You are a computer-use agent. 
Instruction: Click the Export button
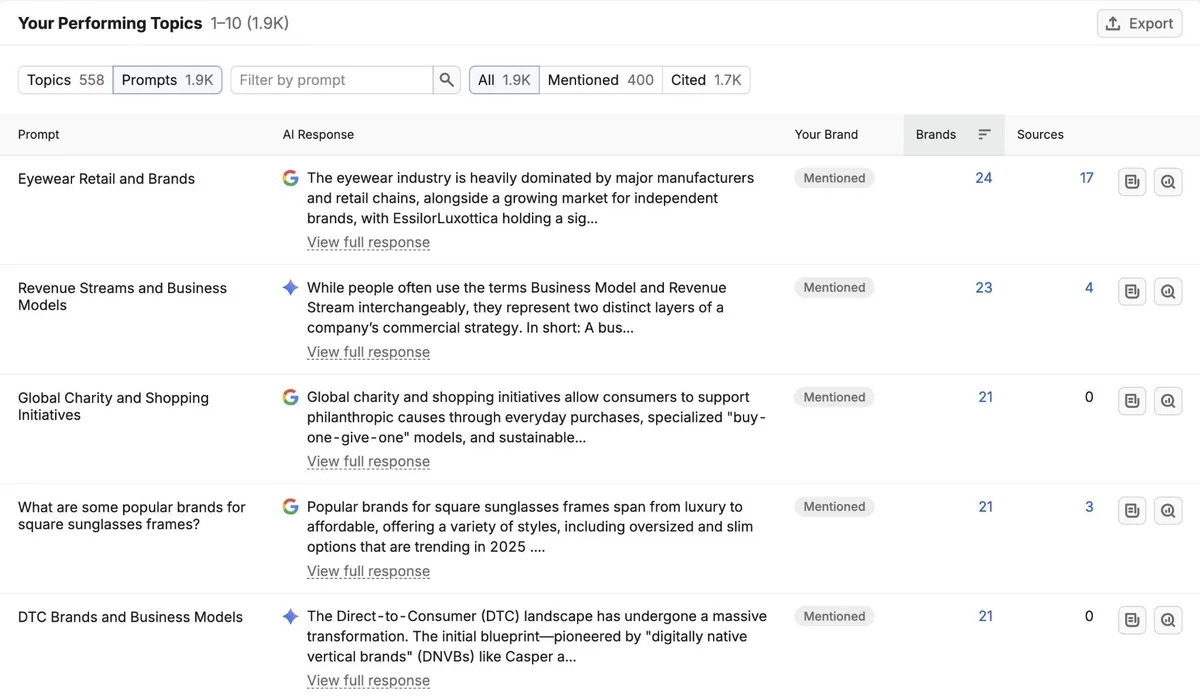[1139, 23]
